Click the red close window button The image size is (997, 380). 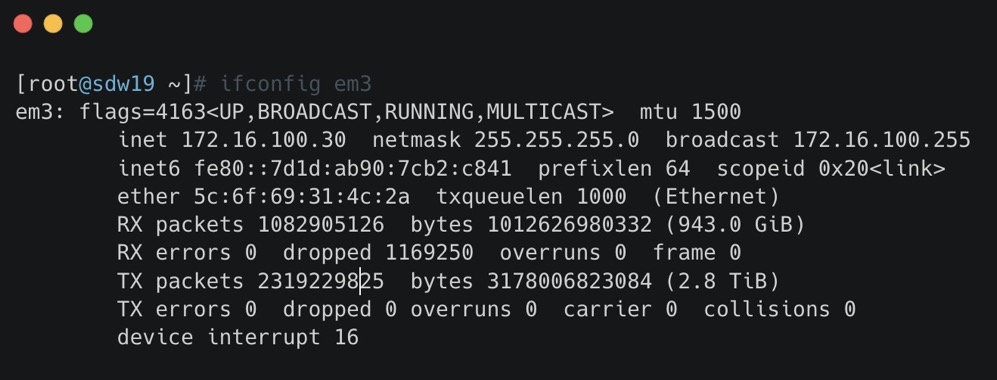coord(23,24)
